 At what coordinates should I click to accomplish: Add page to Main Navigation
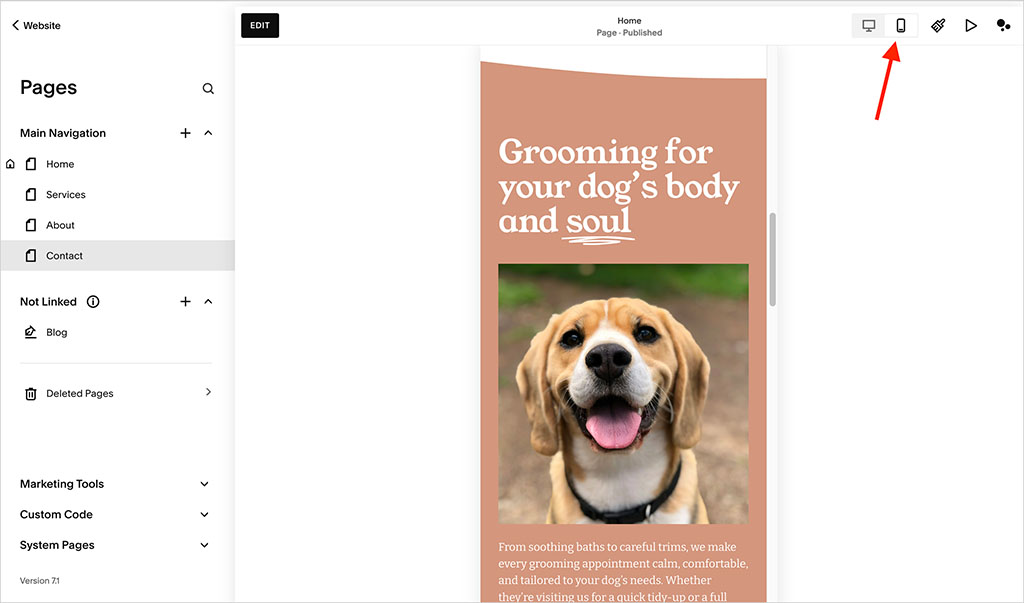(185, 133)
